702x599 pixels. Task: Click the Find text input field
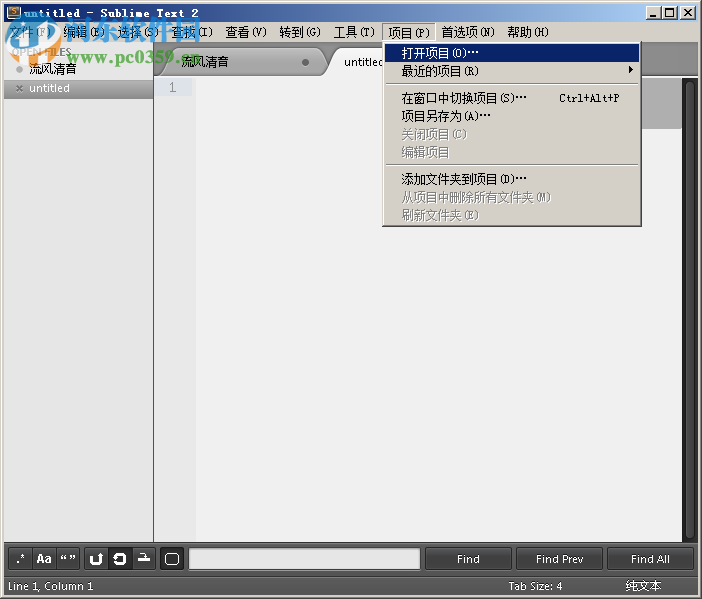(304, 559)
